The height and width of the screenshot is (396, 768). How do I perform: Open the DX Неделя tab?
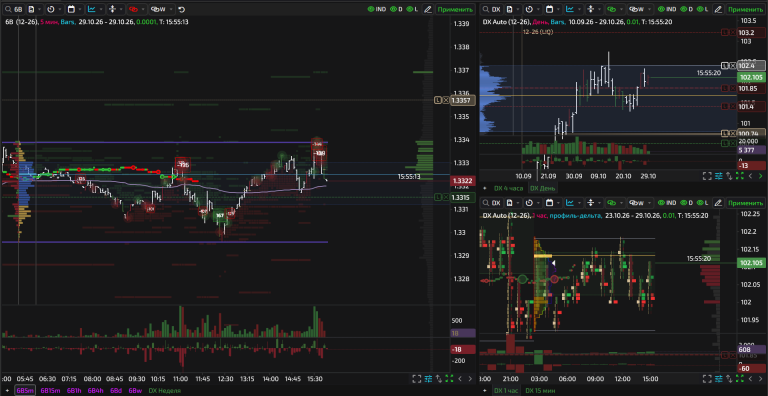pos(165,391)
